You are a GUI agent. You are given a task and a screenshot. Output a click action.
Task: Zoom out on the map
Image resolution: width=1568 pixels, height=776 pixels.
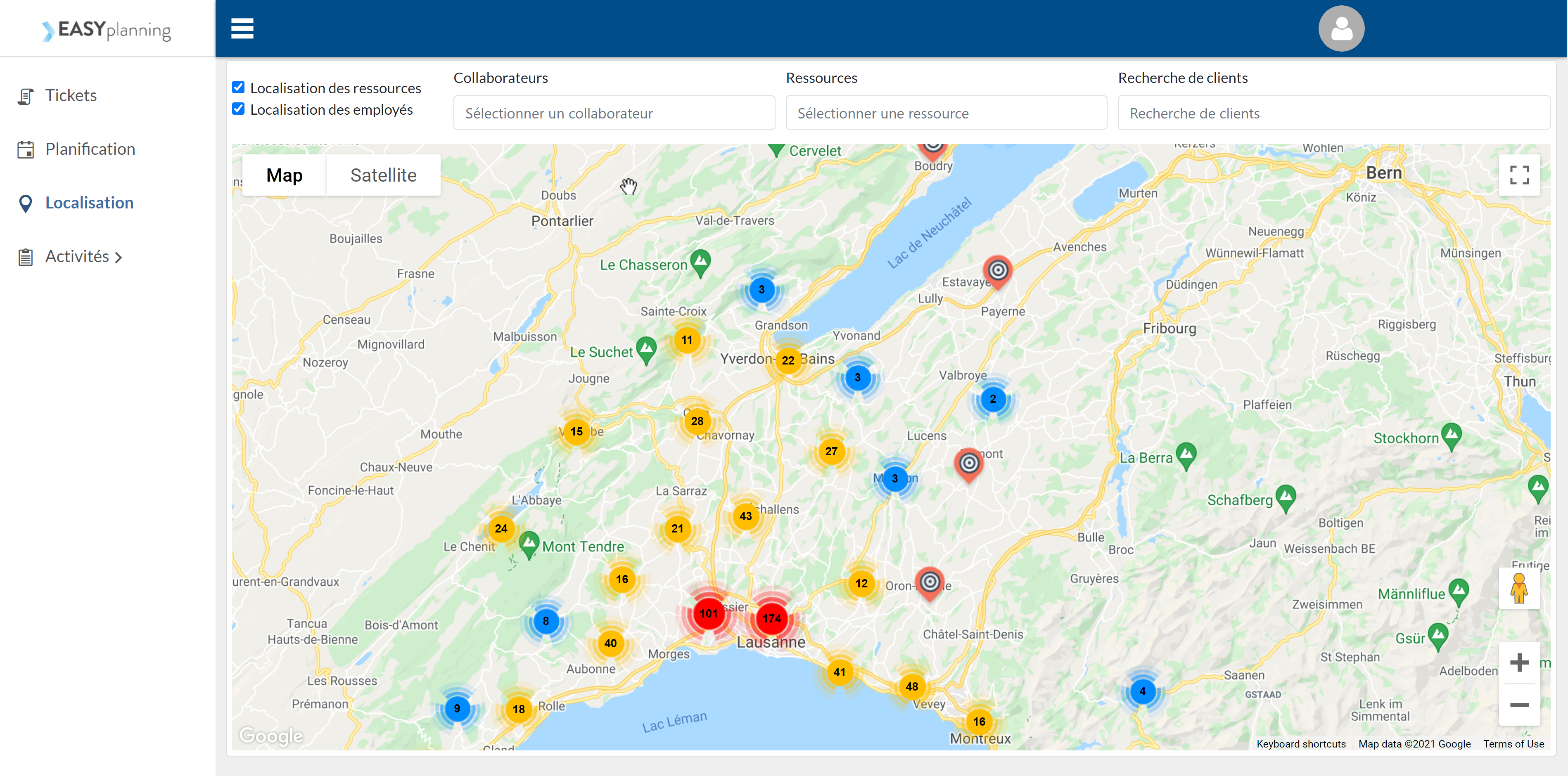(x=1519, y=705)
